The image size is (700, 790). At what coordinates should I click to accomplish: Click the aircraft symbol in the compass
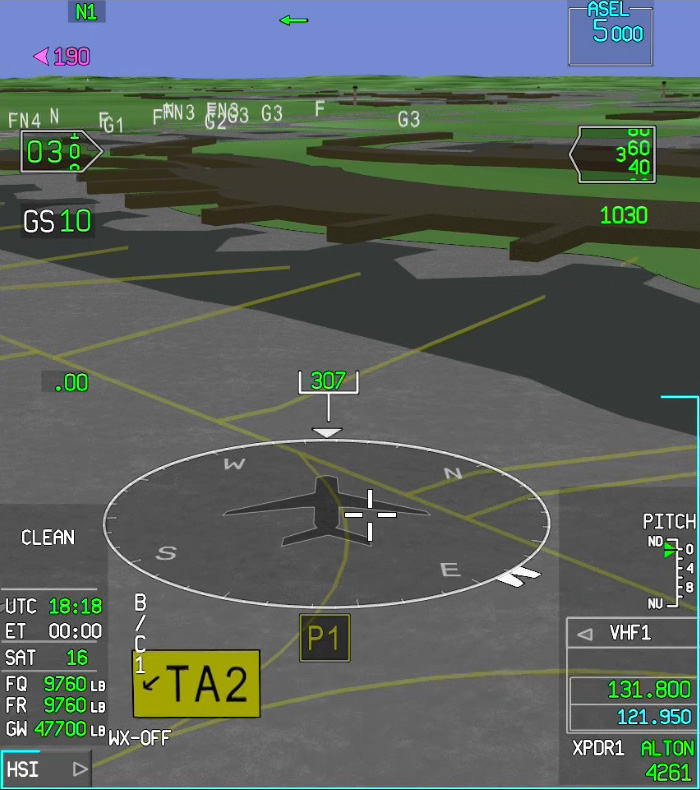pos(320,510)
